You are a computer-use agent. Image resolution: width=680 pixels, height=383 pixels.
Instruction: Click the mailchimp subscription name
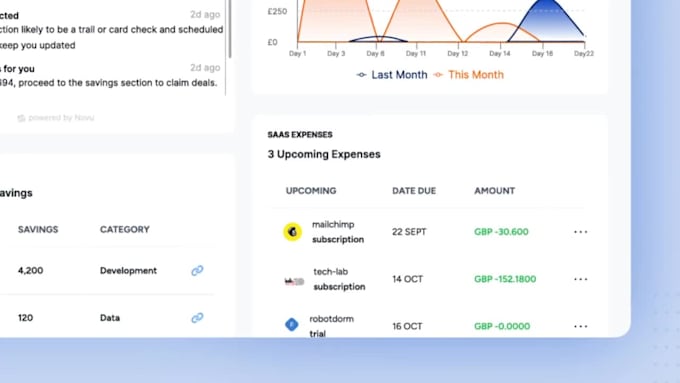point(338,232)
